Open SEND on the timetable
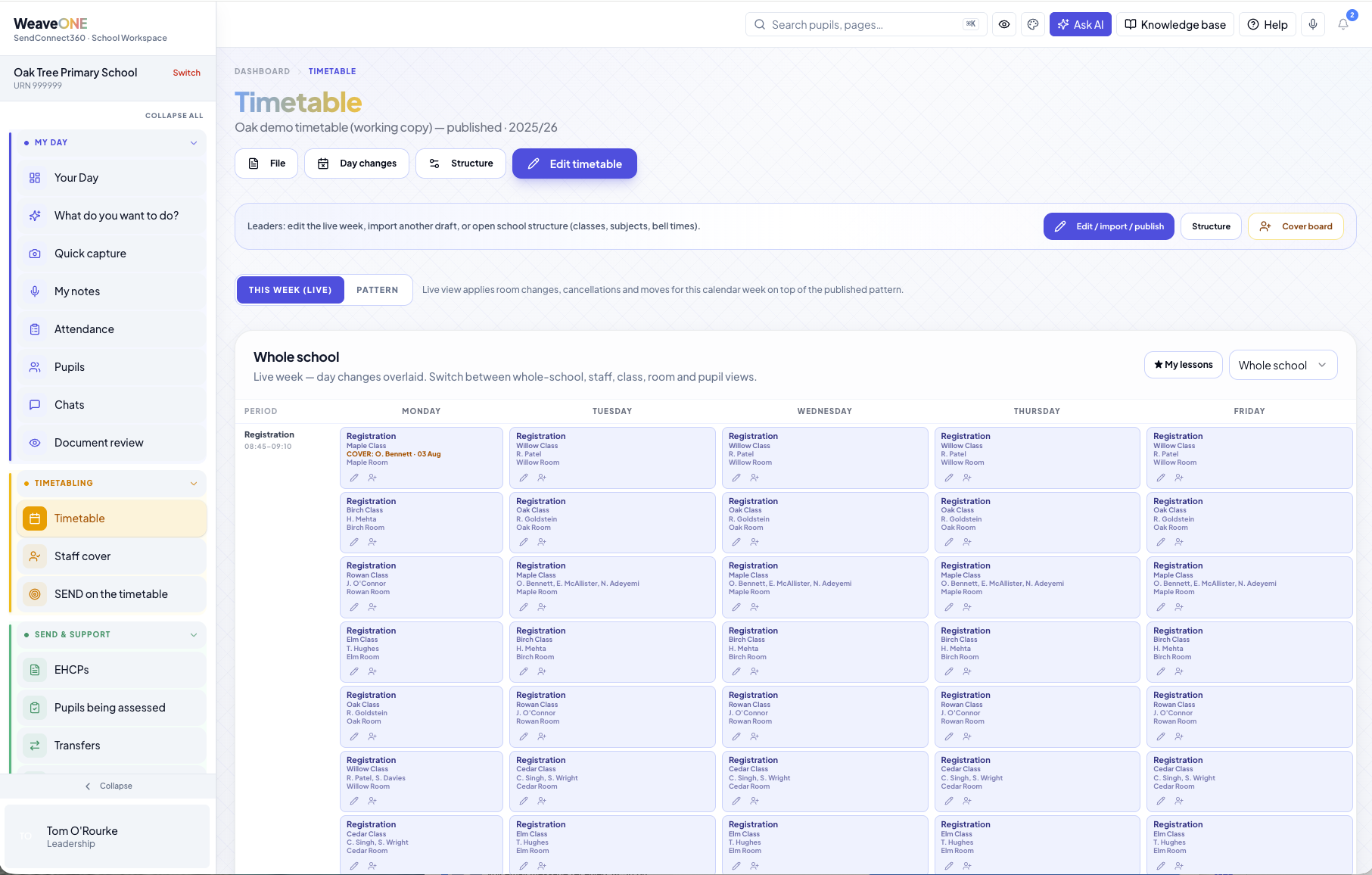This screenshot has height=875, width=1372. [x=111, y=594]
